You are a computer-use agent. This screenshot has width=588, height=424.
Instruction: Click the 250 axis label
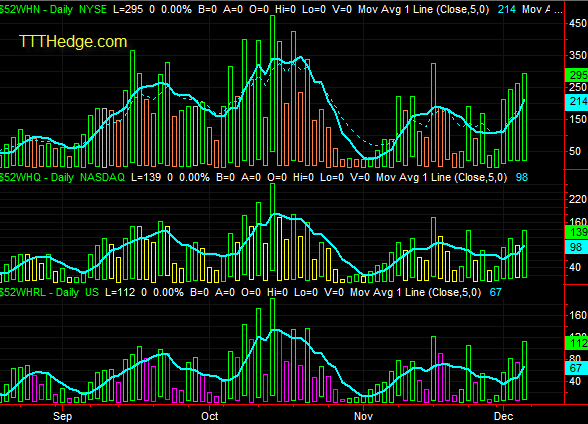(578, 87)
